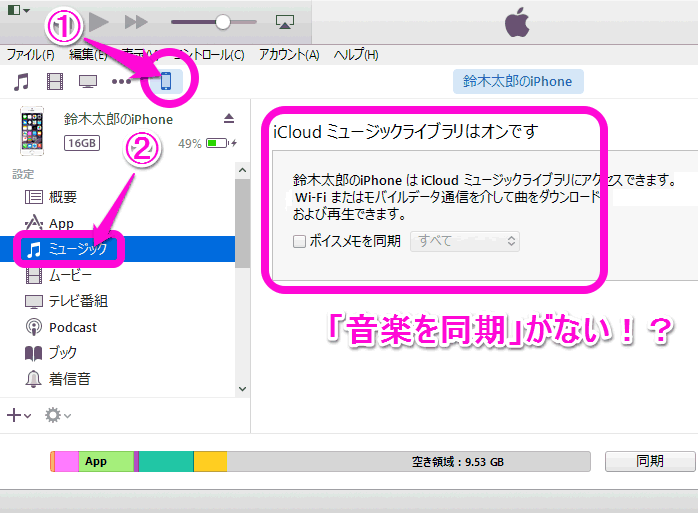
Task: Switch to the Music library note icon
Action: tap(21, 81)
